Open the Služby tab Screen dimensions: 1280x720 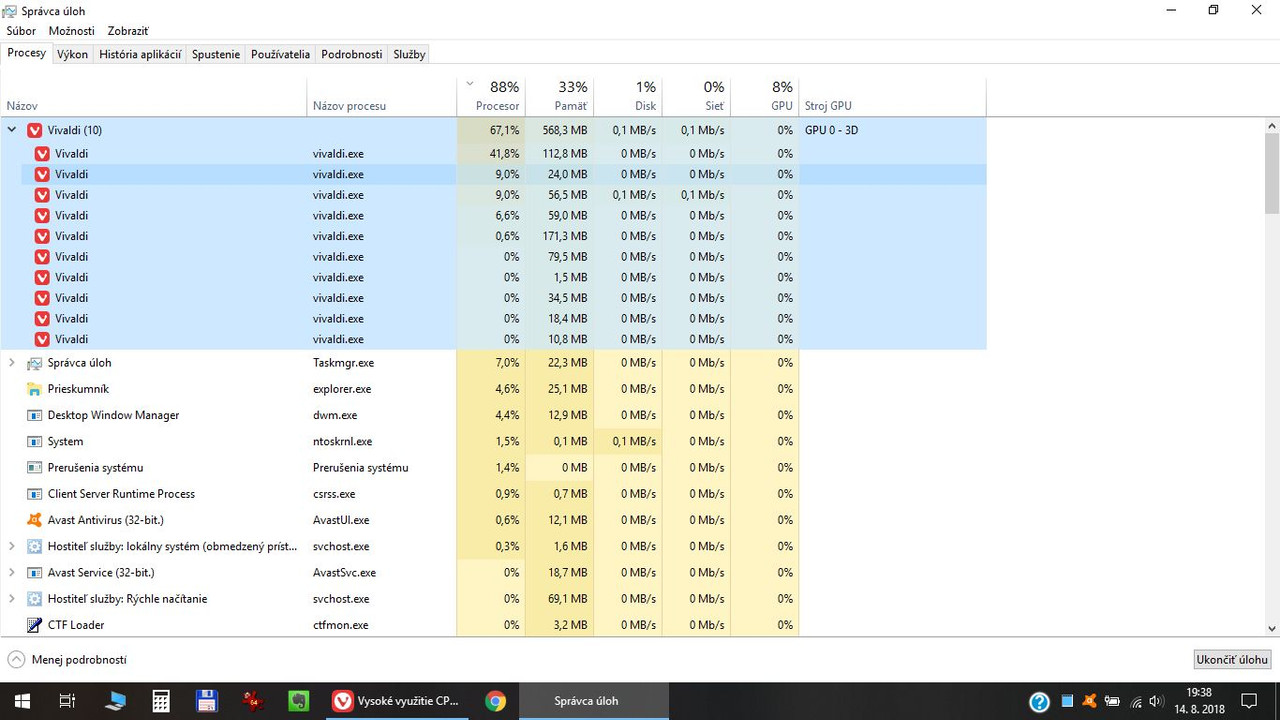[x=409, y=55]
